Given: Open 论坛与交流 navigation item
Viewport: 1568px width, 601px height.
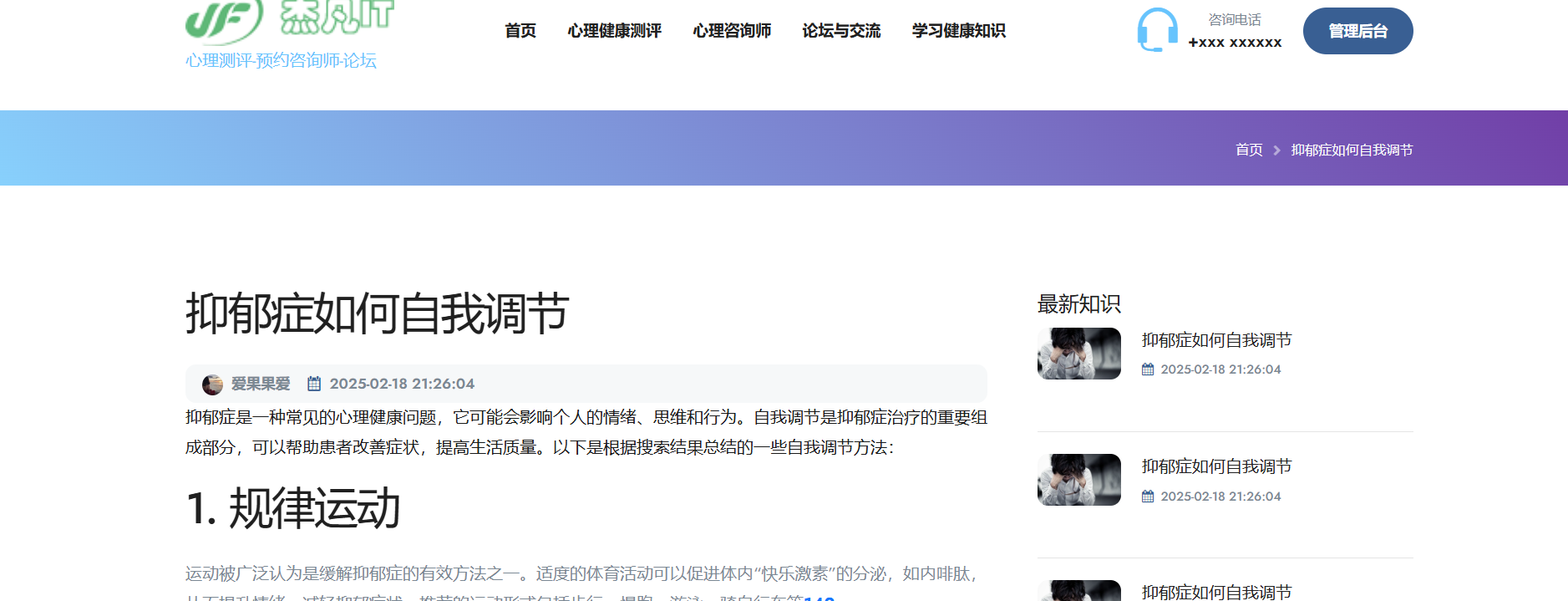Looking at the screenshot, I should (x=841, y=31).
